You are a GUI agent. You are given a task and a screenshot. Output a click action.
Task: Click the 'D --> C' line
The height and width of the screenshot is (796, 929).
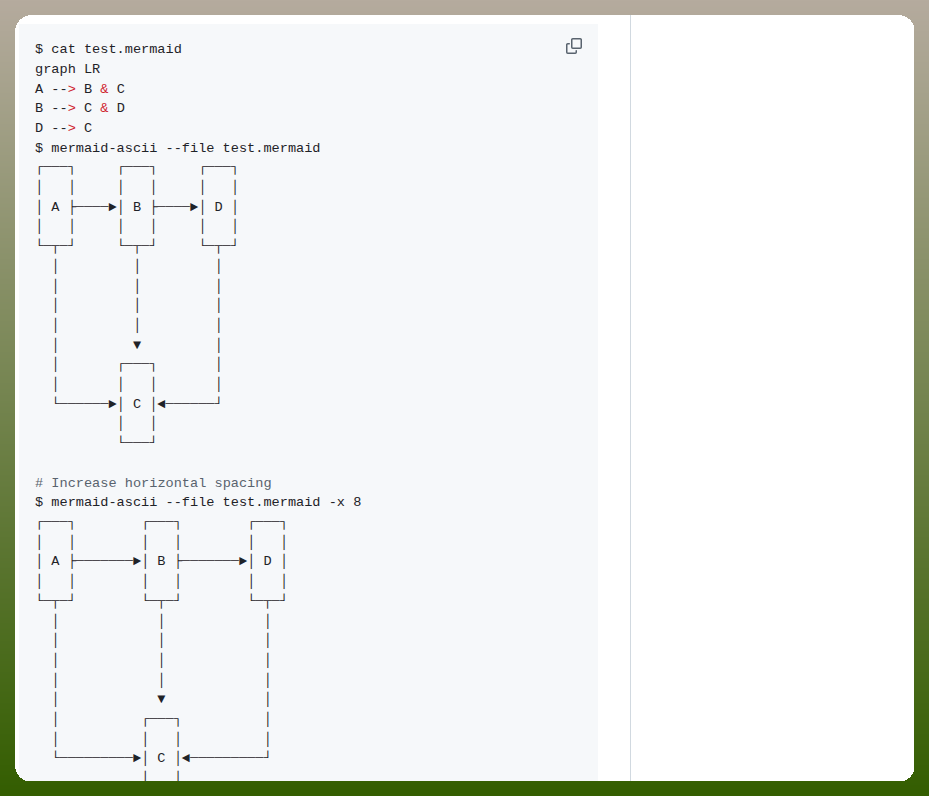pos(63,128)
